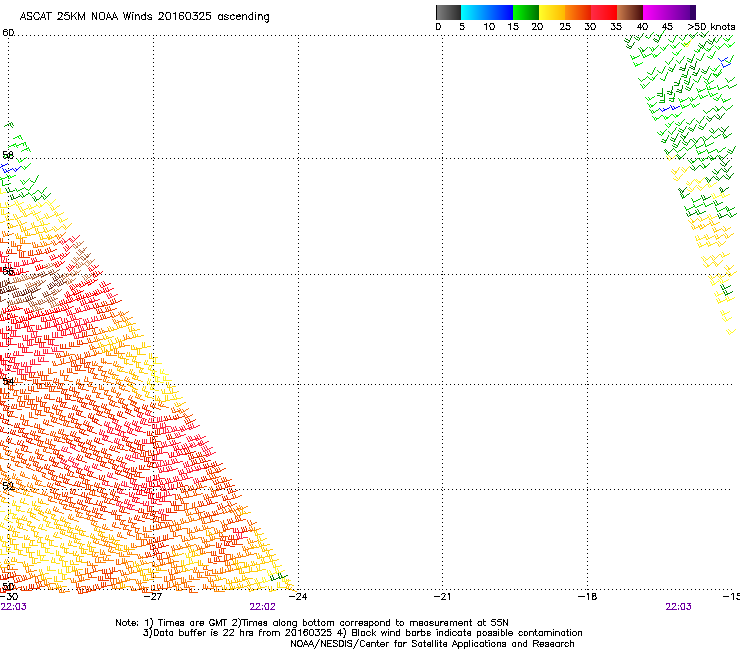Screen dimensions: 740x650
Task: Click the latitude label '60'
Action: (8, 33)
